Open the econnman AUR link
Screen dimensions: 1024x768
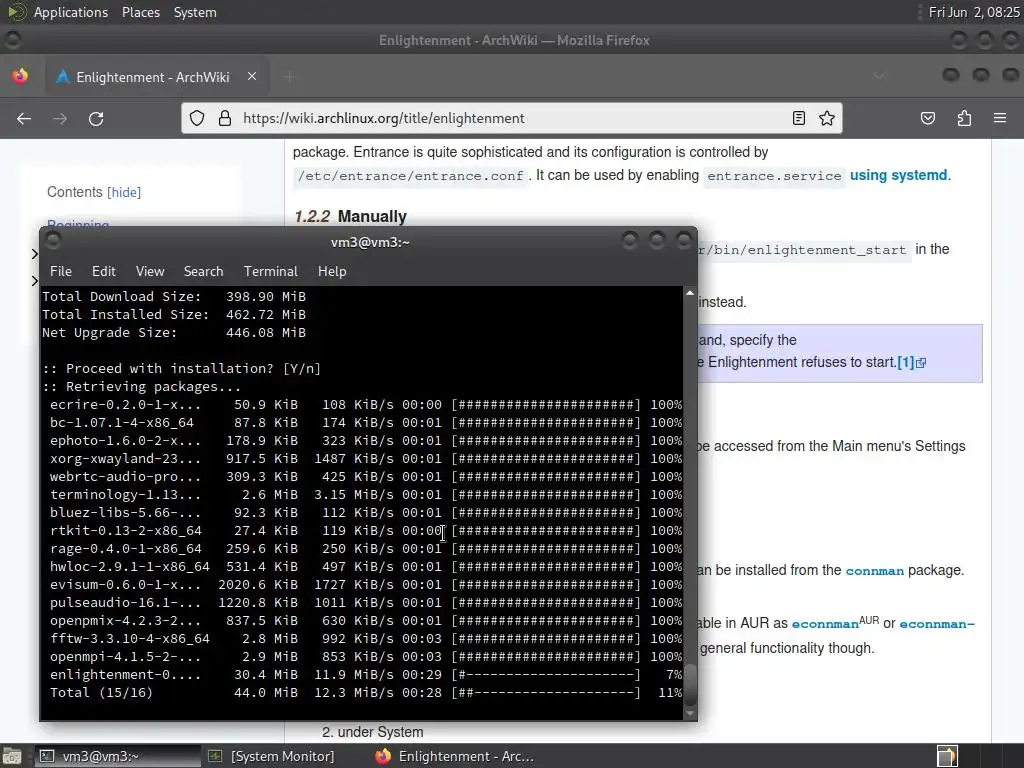point(825,624)
